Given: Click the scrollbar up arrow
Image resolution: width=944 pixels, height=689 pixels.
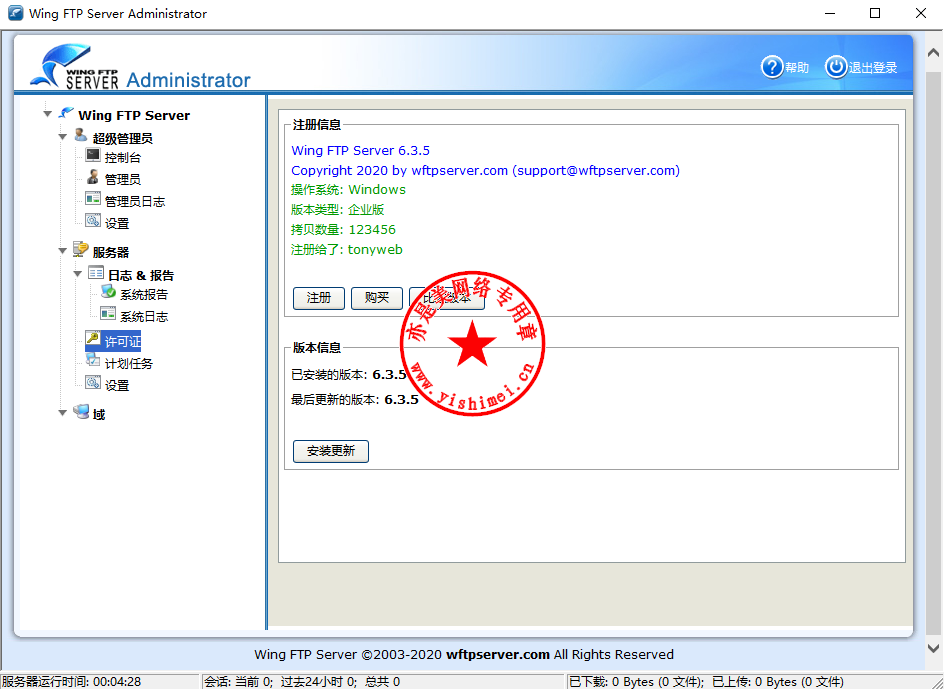Looking at the screenshot, I should (933, 52).
